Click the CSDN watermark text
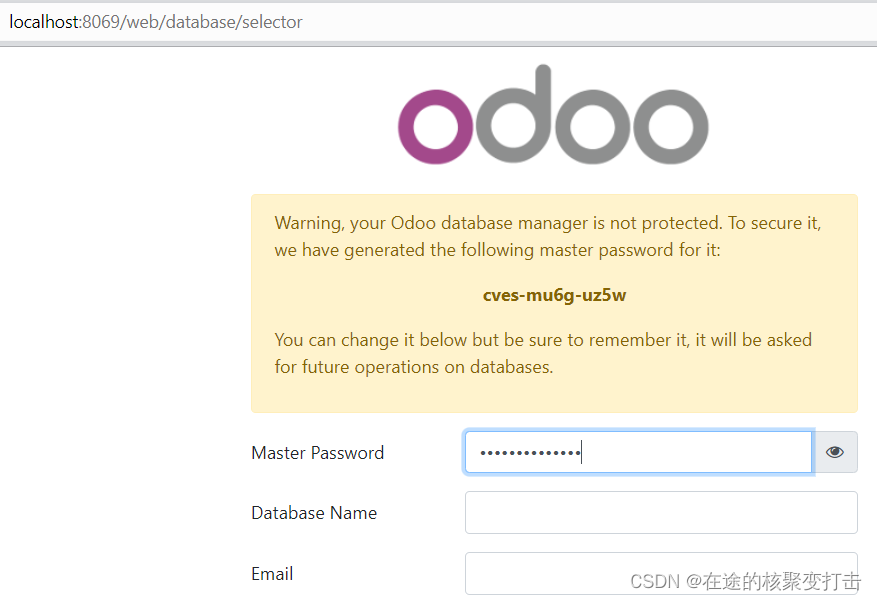Image resolution: width=877 pixels, height=601 pixels. click(745, 581)
